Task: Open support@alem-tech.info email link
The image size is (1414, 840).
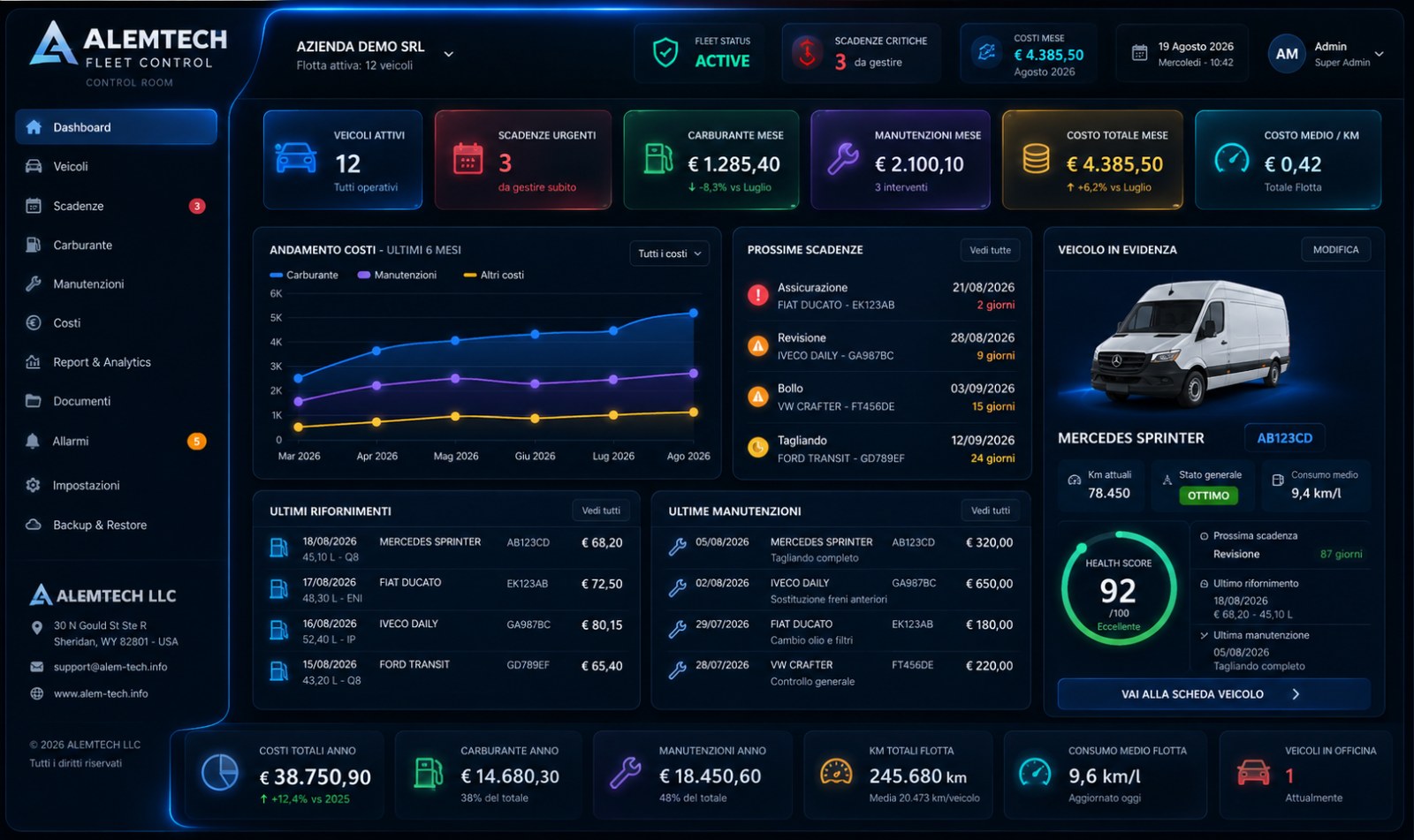Action: coord(110,667)
